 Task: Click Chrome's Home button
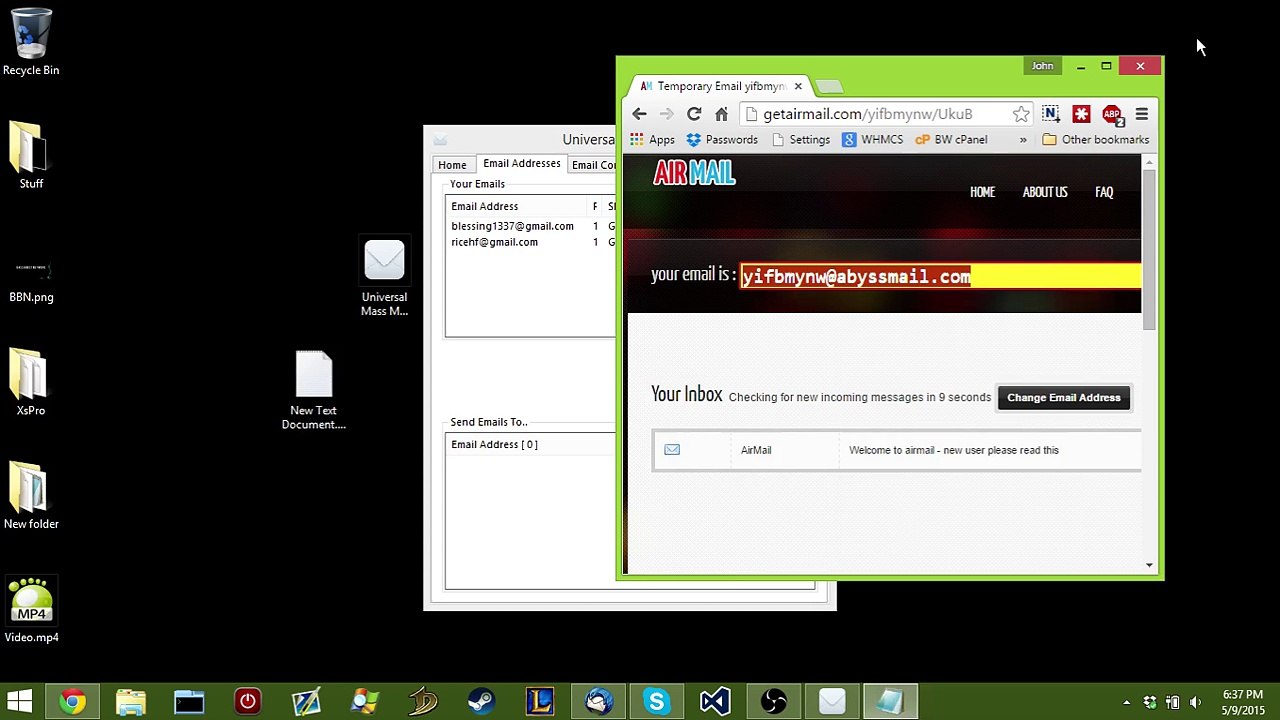click(721, 114)
